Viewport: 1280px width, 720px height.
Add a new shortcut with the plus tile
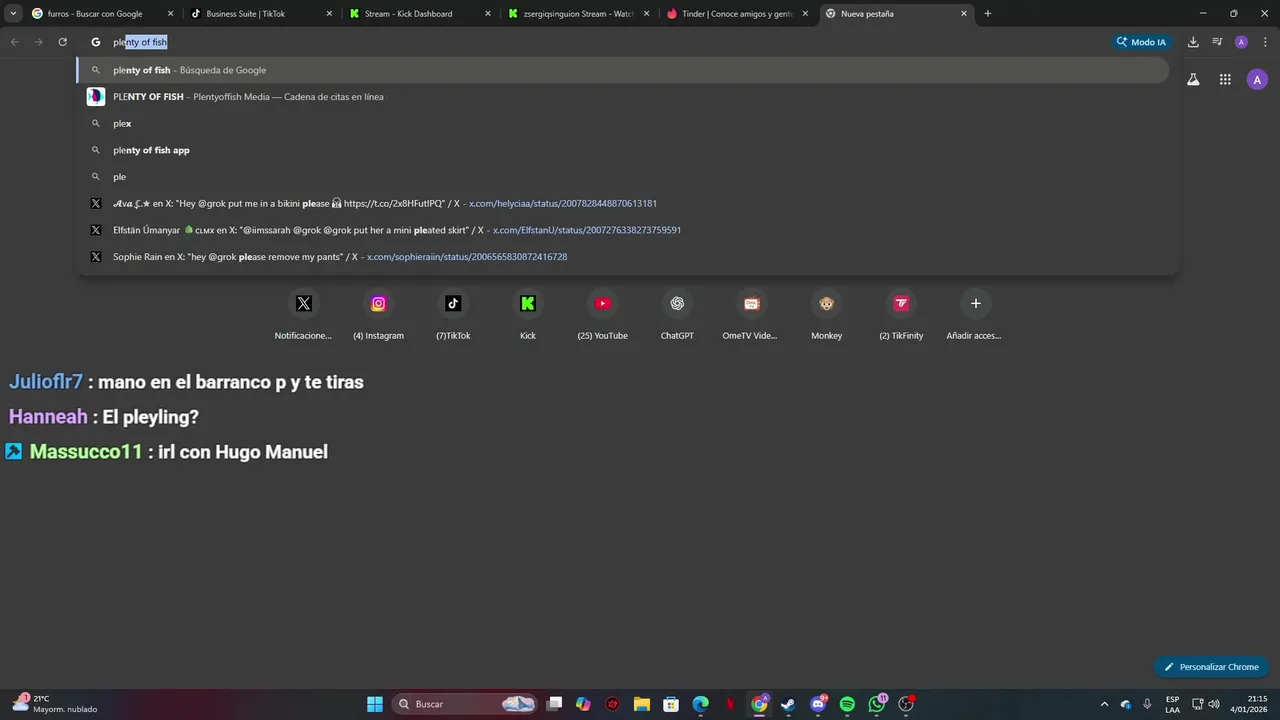976,316
